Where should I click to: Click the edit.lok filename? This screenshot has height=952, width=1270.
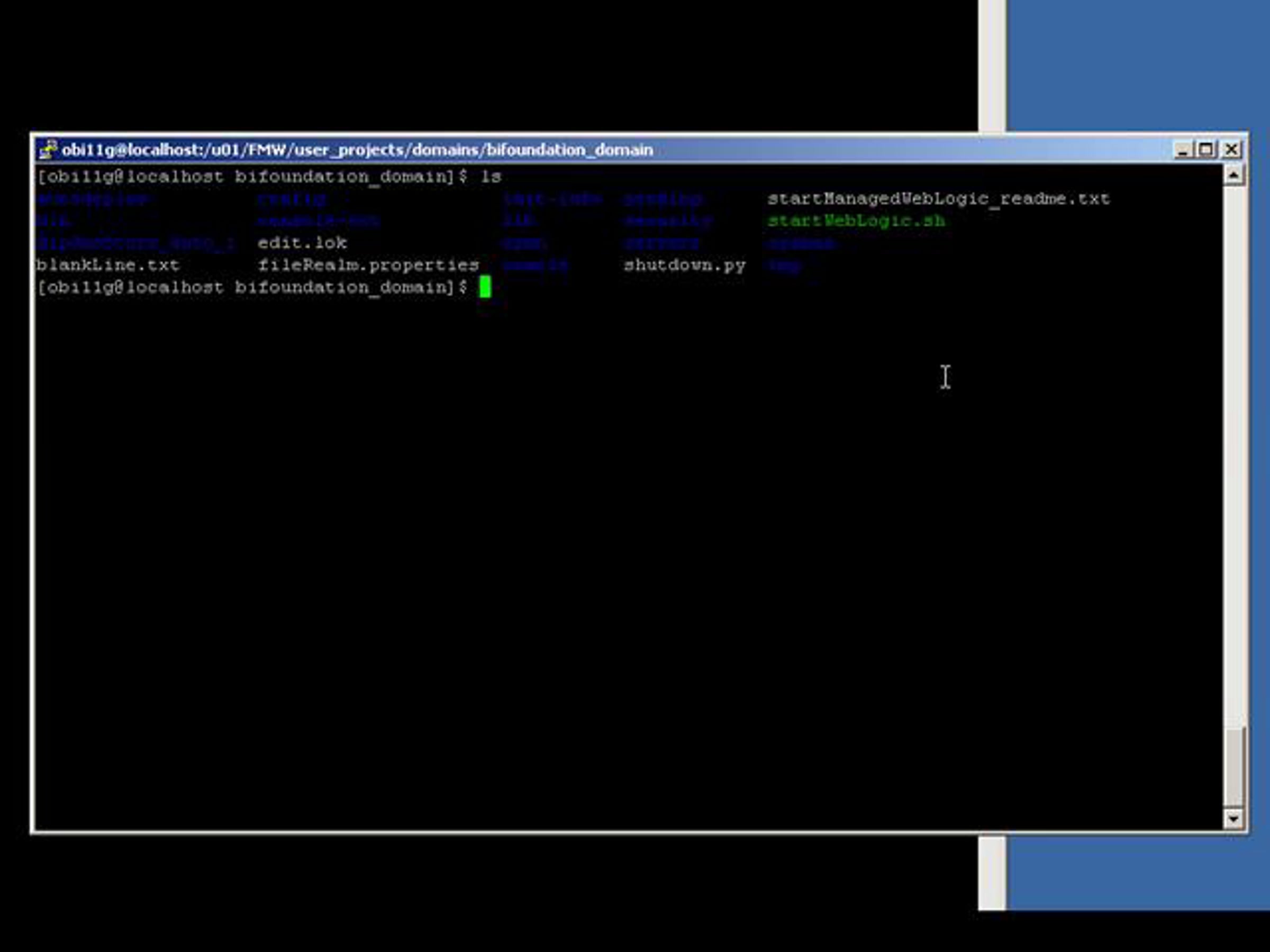(302, 243)
